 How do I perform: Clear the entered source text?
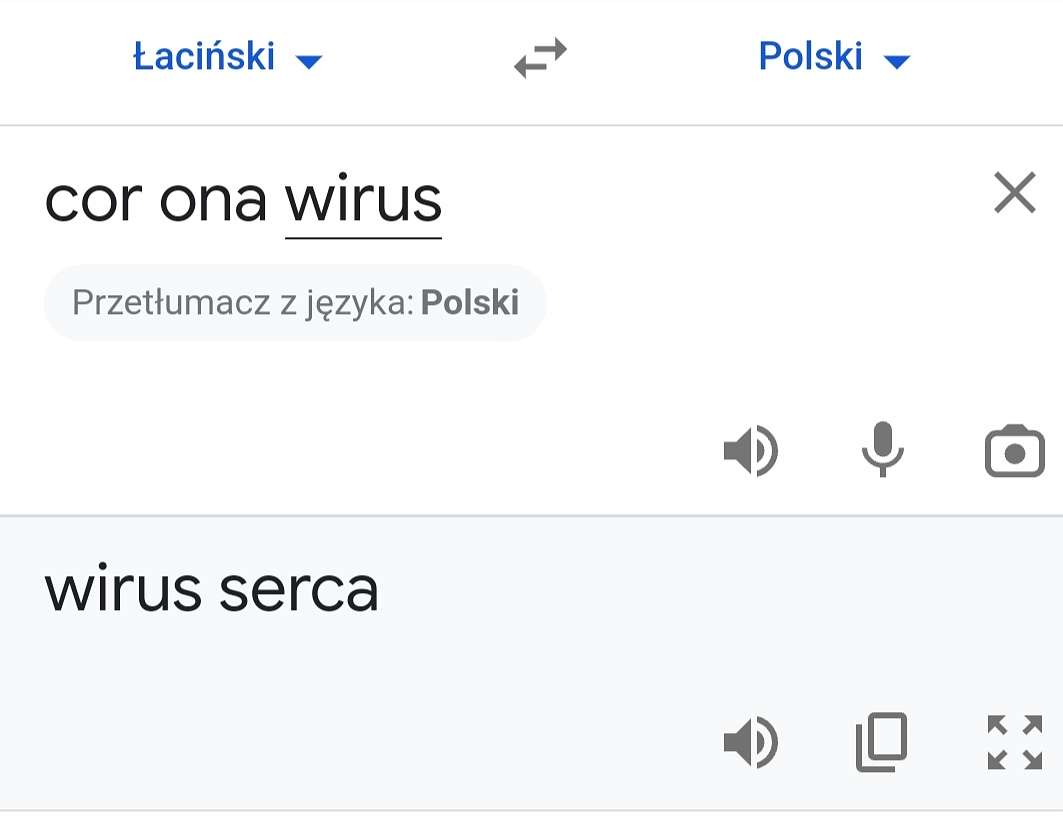click(x=1015, y=193)
